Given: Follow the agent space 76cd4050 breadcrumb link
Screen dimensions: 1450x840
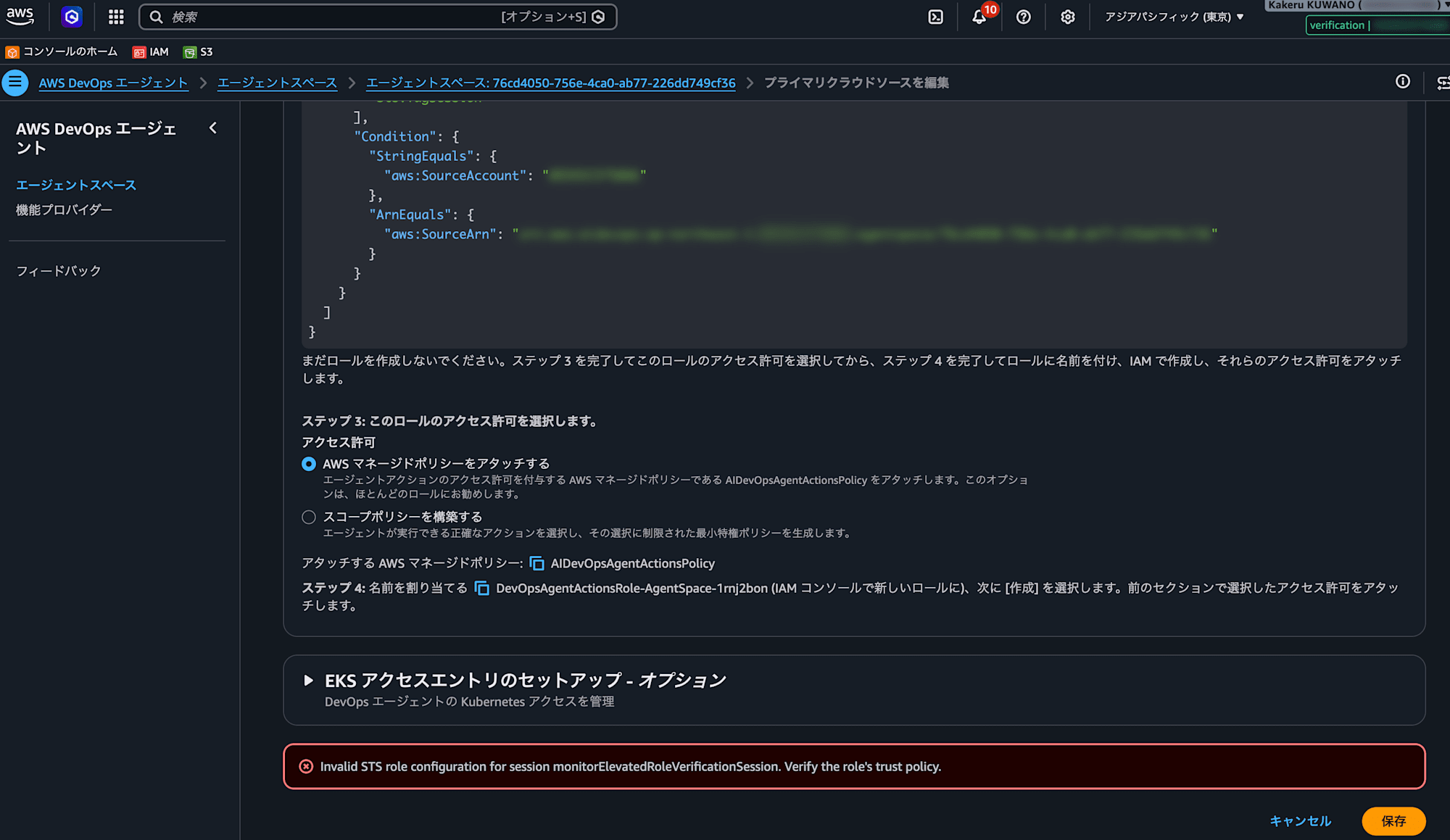Looking at the screenshot, I should 551,83.
